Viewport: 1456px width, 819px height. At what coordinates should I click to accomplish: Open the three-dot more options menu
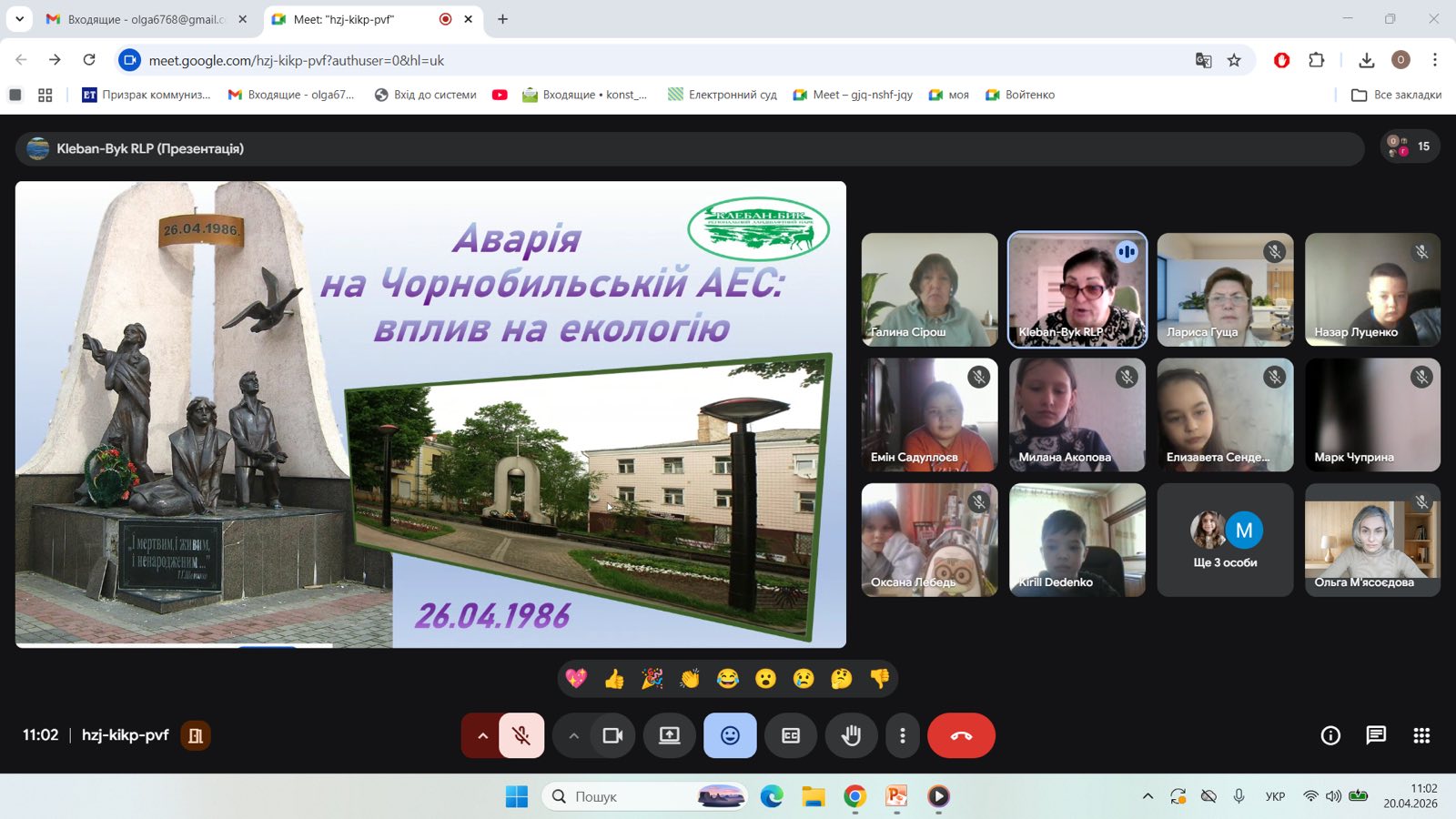pos(903,735)
